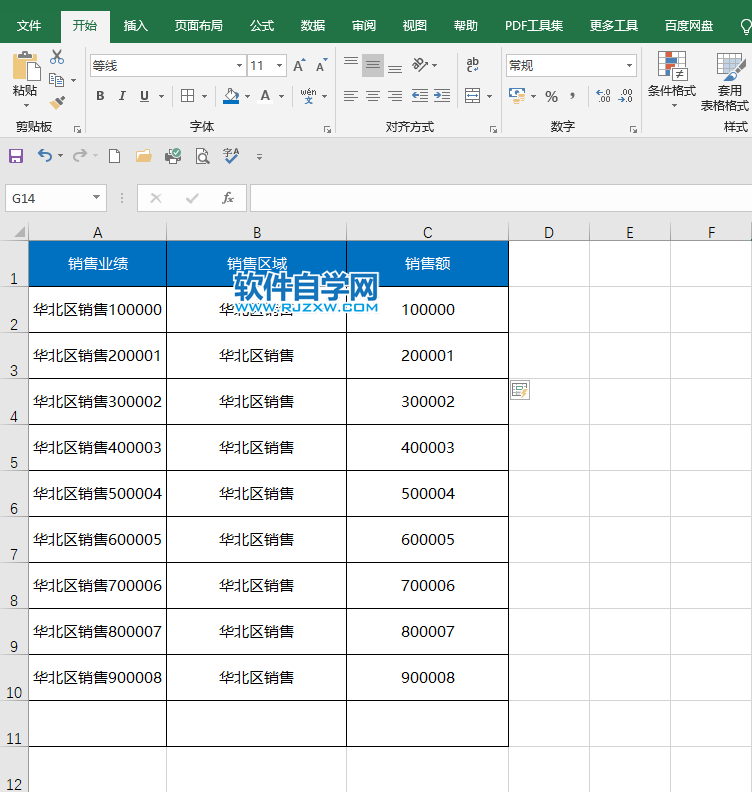
Task: Toggle Italic formatting
Action: (122, 96)
